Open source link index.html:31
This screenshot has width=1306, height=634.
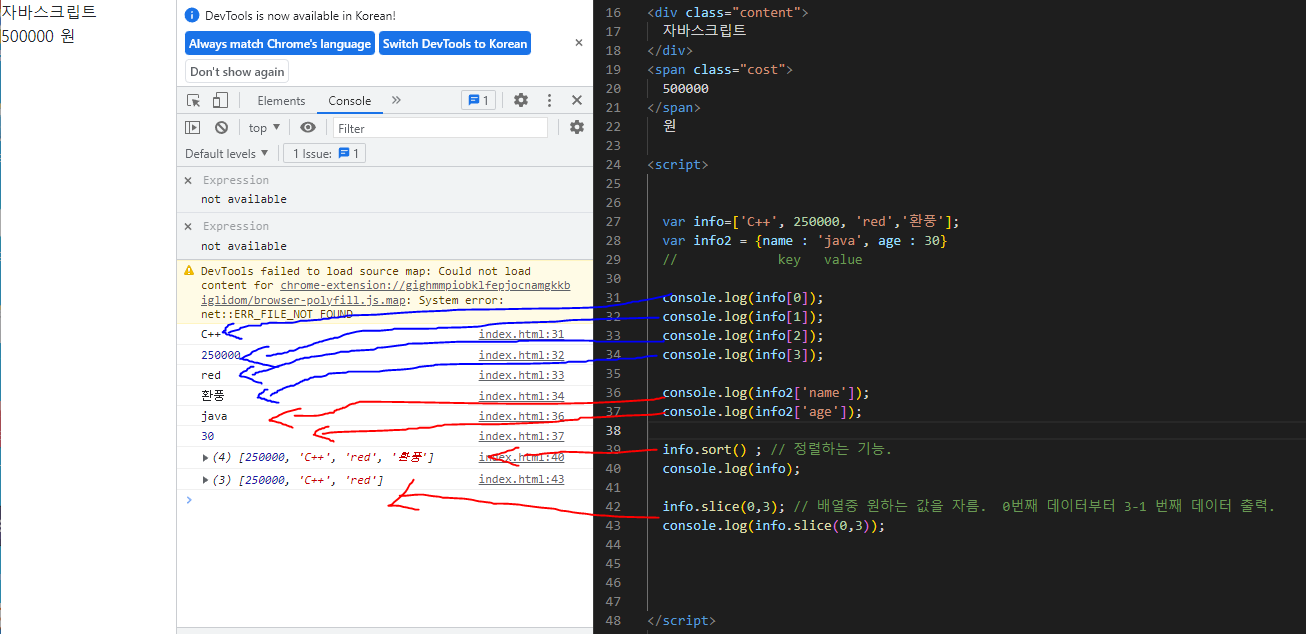click(521, 335)
